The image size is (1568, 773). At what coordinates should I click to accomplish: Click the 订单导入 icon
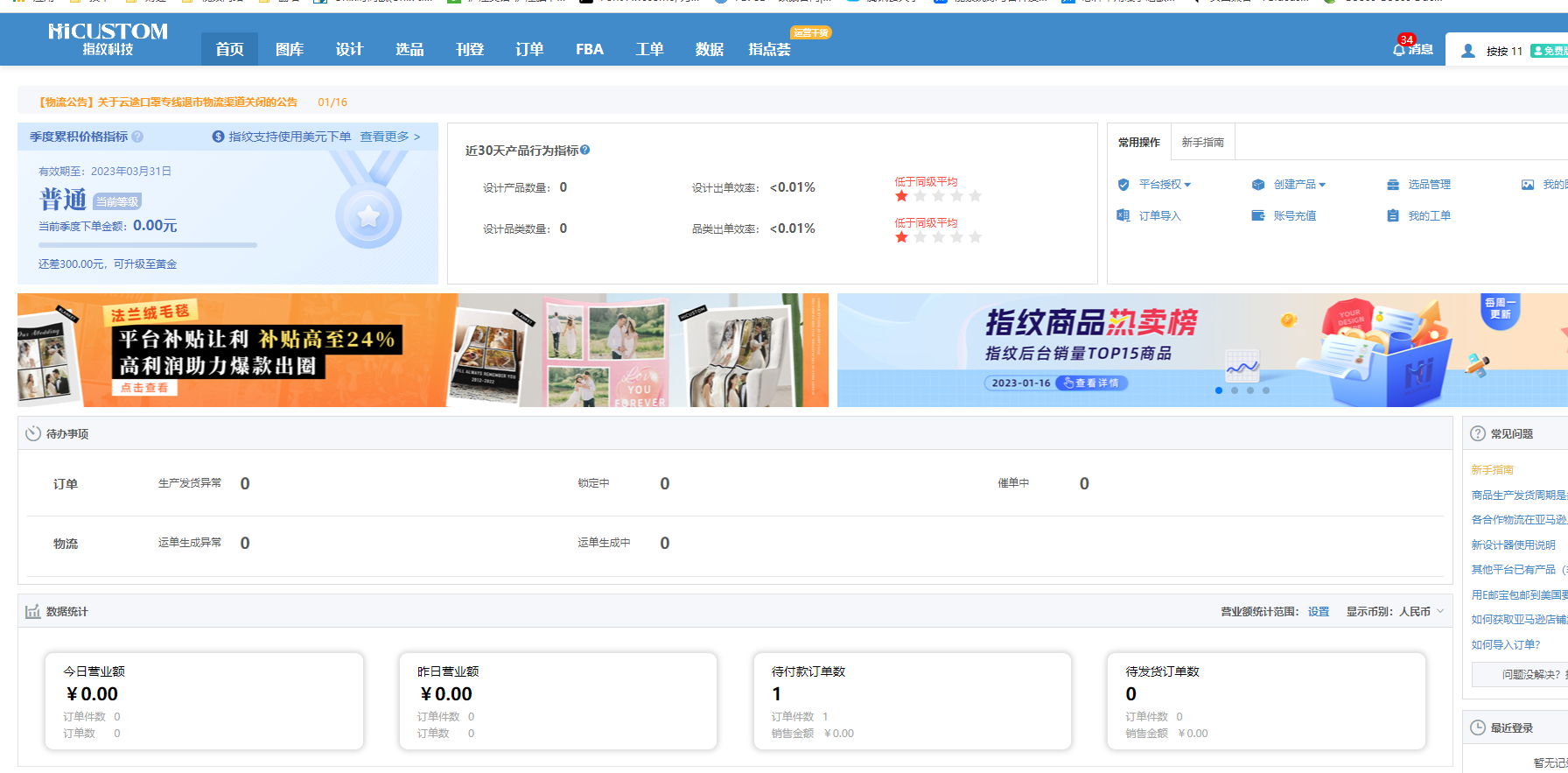pyautogui.click(x=1123, y=215)
